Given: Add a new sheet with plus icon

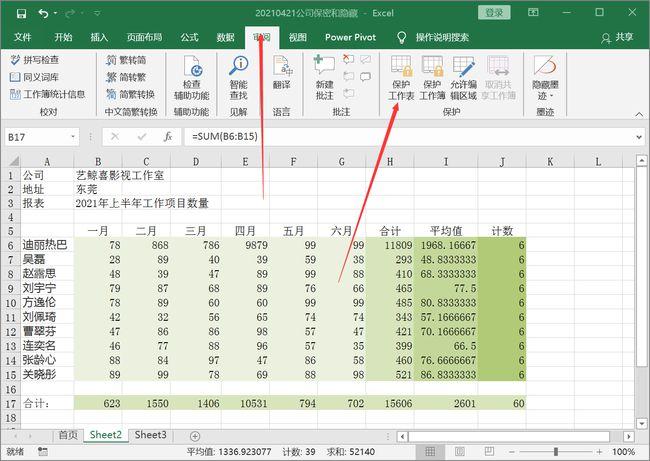Looking at the screenshot, I should coord(195,436).
